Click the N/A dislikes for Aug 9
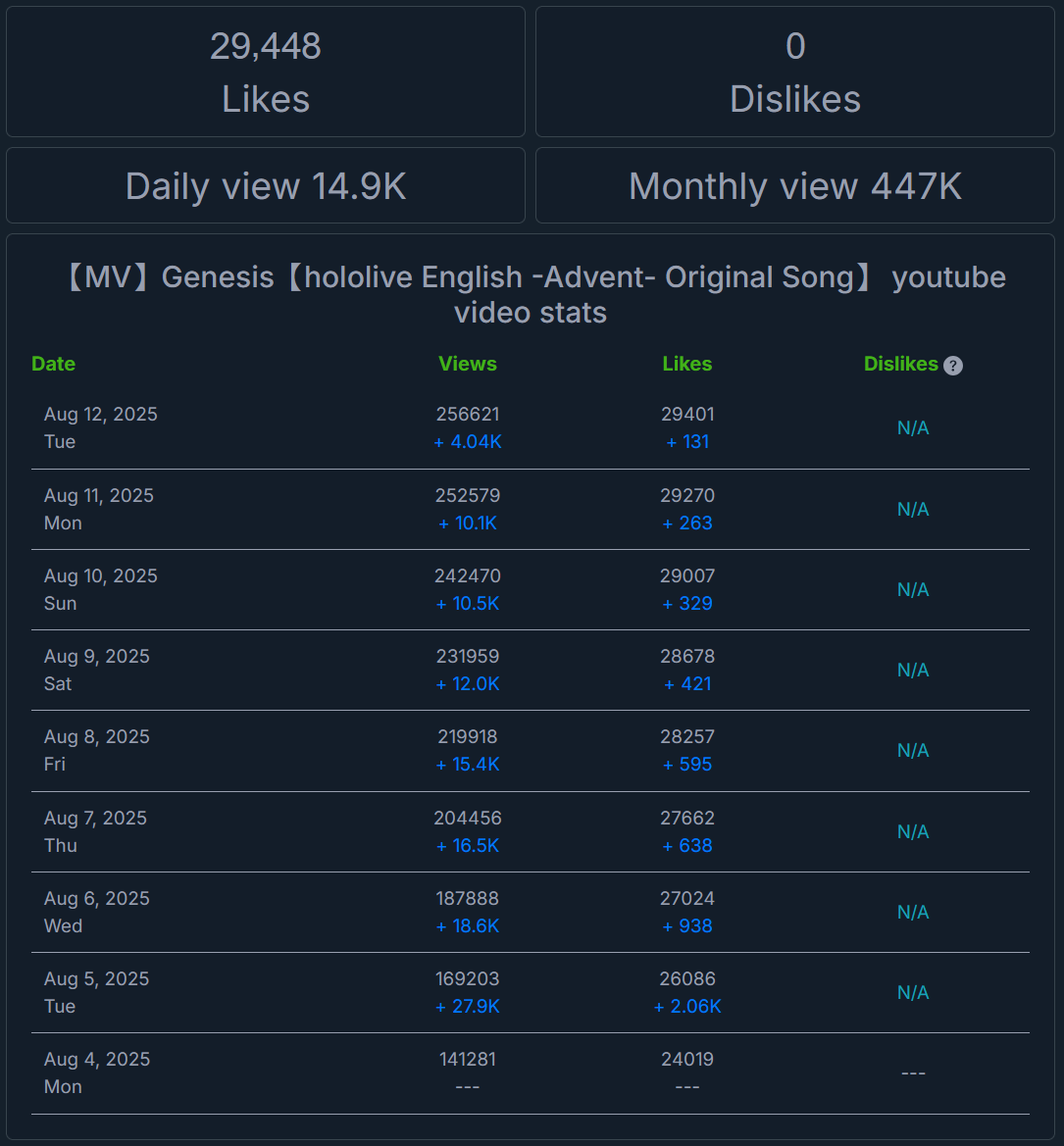Viewport: 1064px width, 1146px height. pos(913,671)
